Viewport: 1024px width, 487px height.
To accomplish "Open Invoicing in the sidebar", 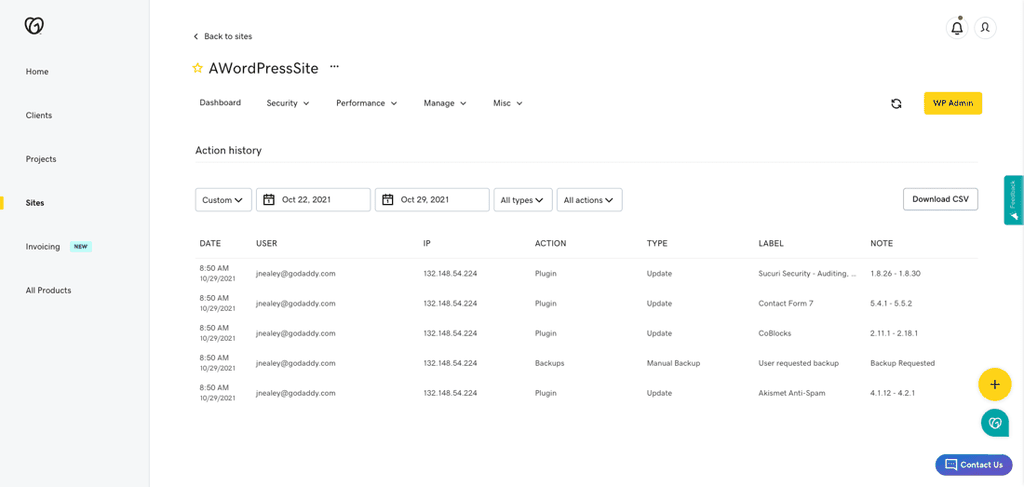I will pos(43,246).
